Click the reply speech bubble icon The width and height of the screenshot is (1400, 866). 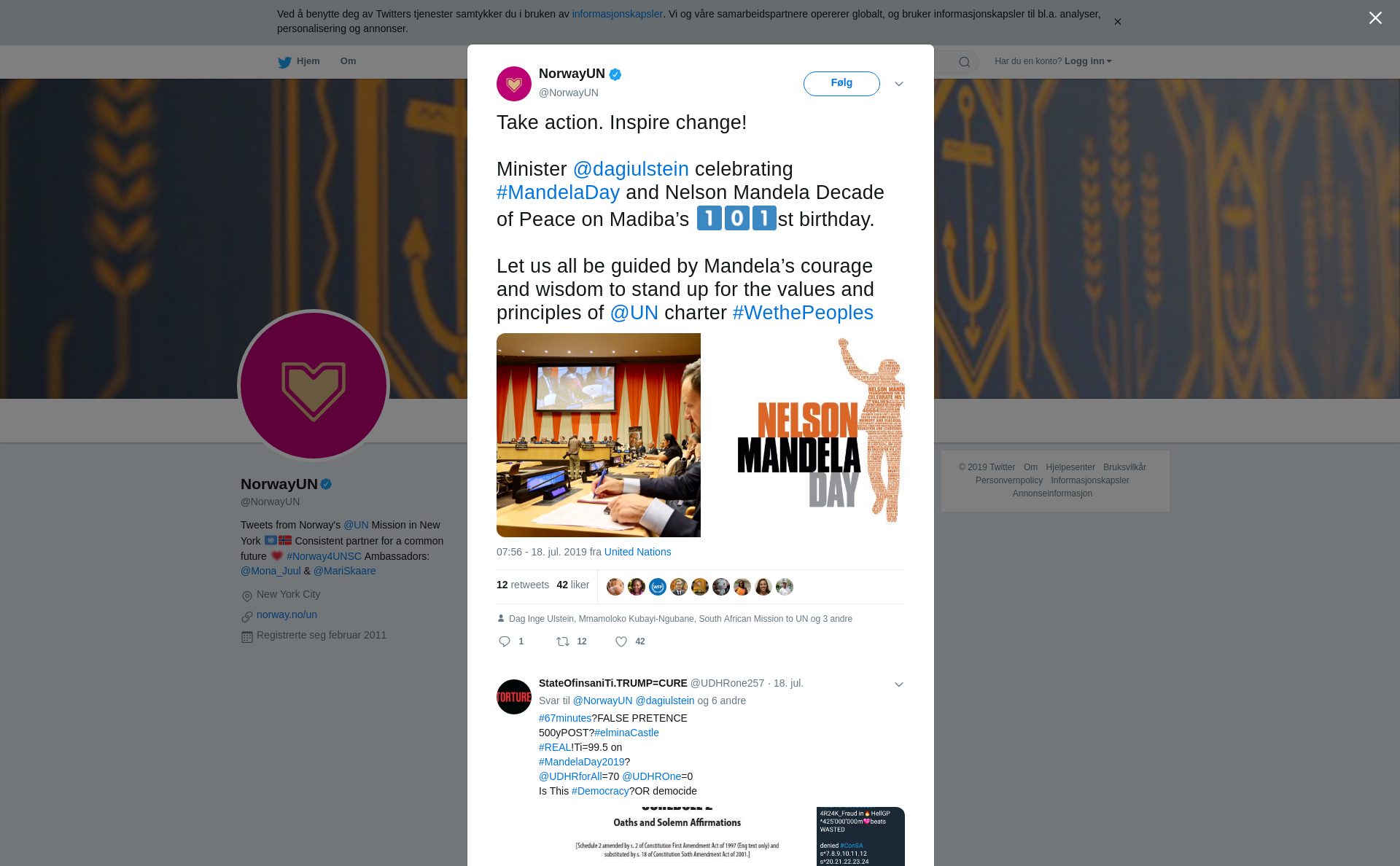(505, 641)
